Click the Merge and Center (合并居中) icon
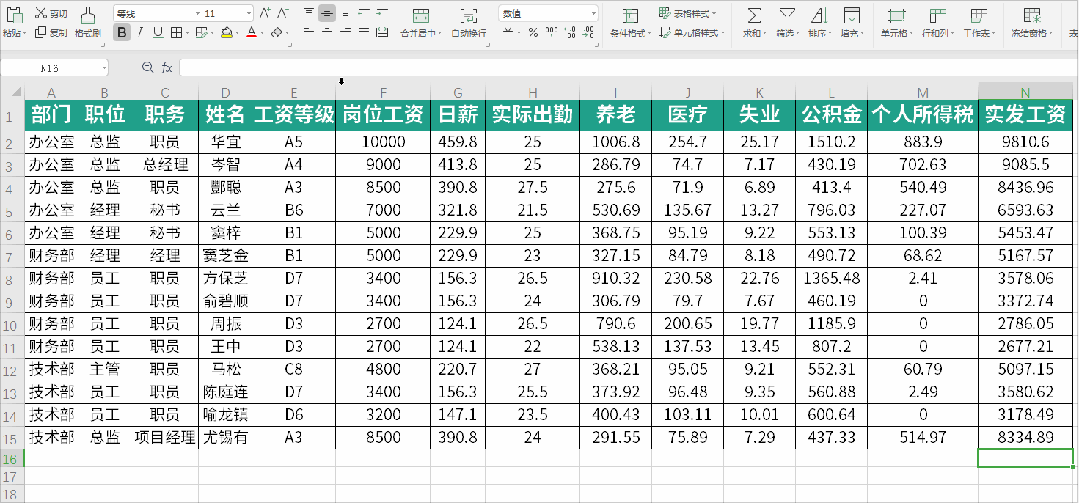 click(421, 16)
